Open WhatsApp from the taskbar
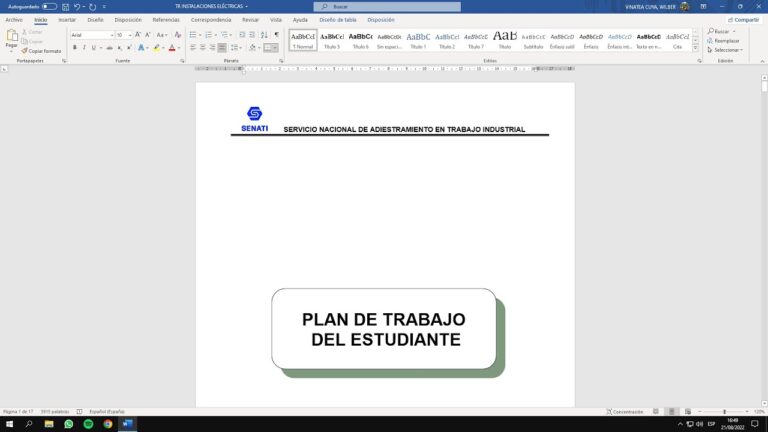Viewport: 768px width, 432px height. pyautogui.click(x=69, y=424)
